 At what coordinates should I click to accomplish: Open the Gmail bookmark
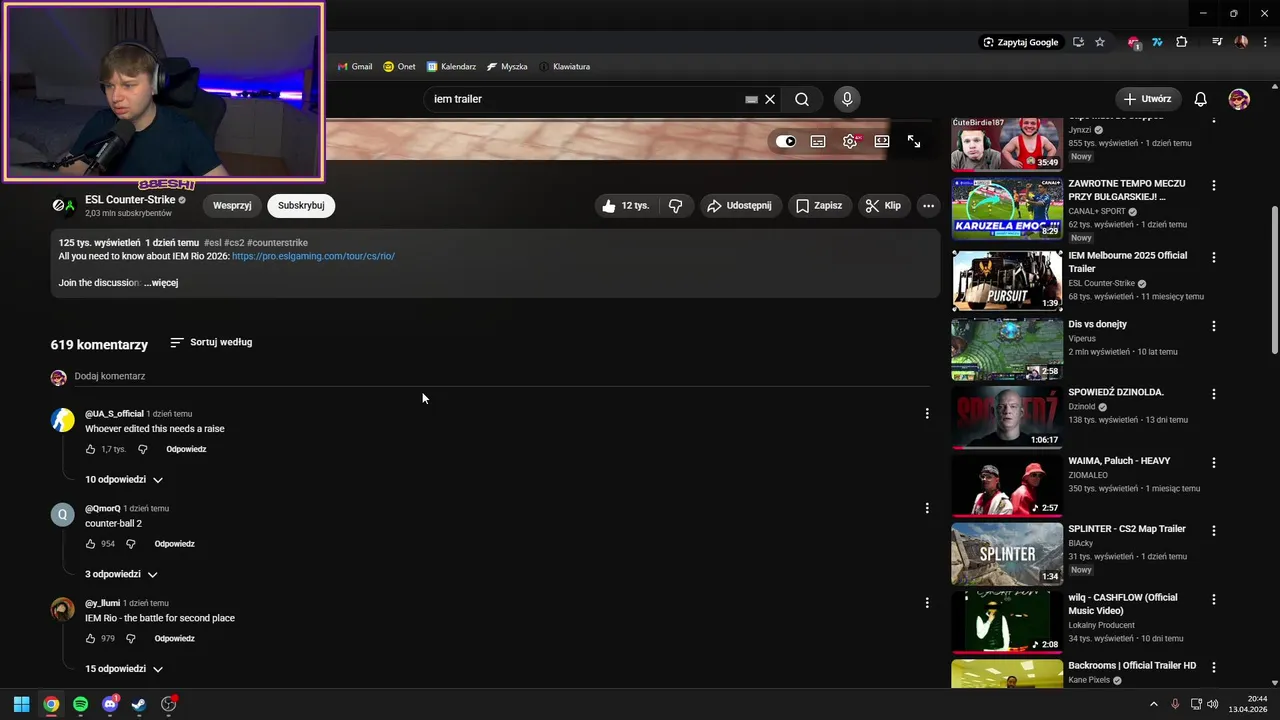[x=355, y=67]
